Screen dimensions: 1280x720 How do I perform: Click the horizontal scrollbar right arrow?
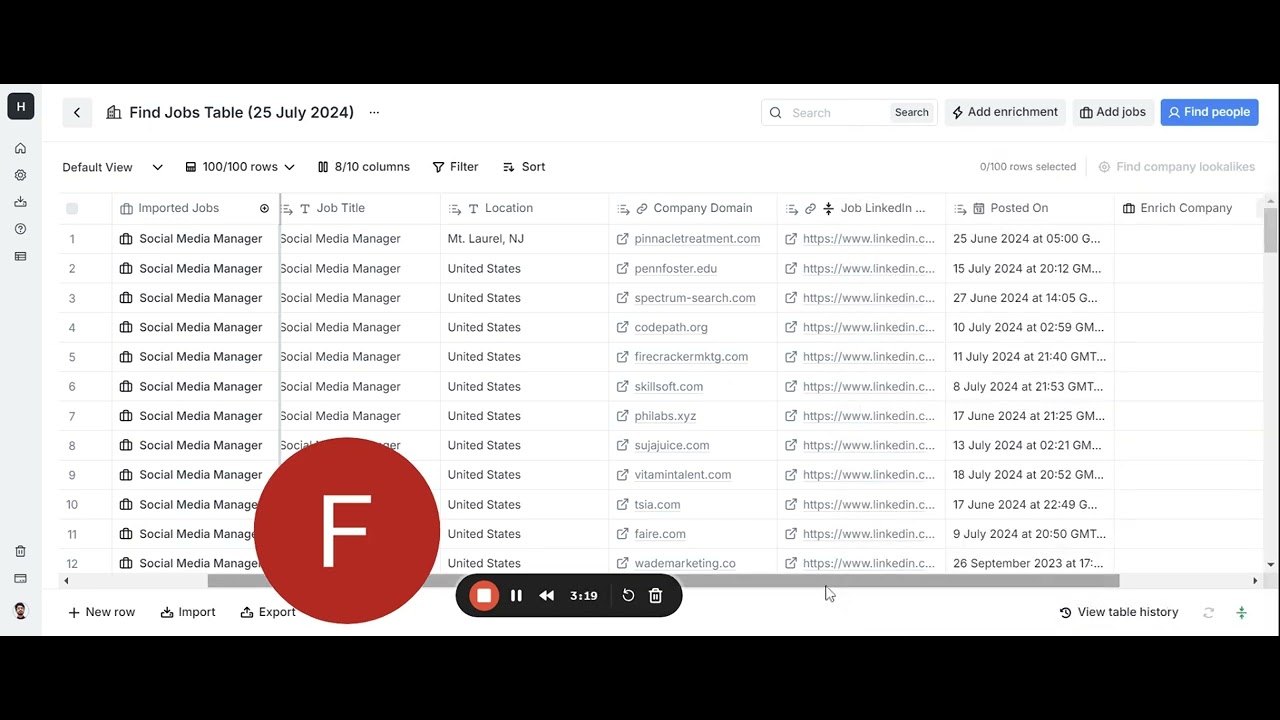pyautogui.click(x=1255, y=581)
